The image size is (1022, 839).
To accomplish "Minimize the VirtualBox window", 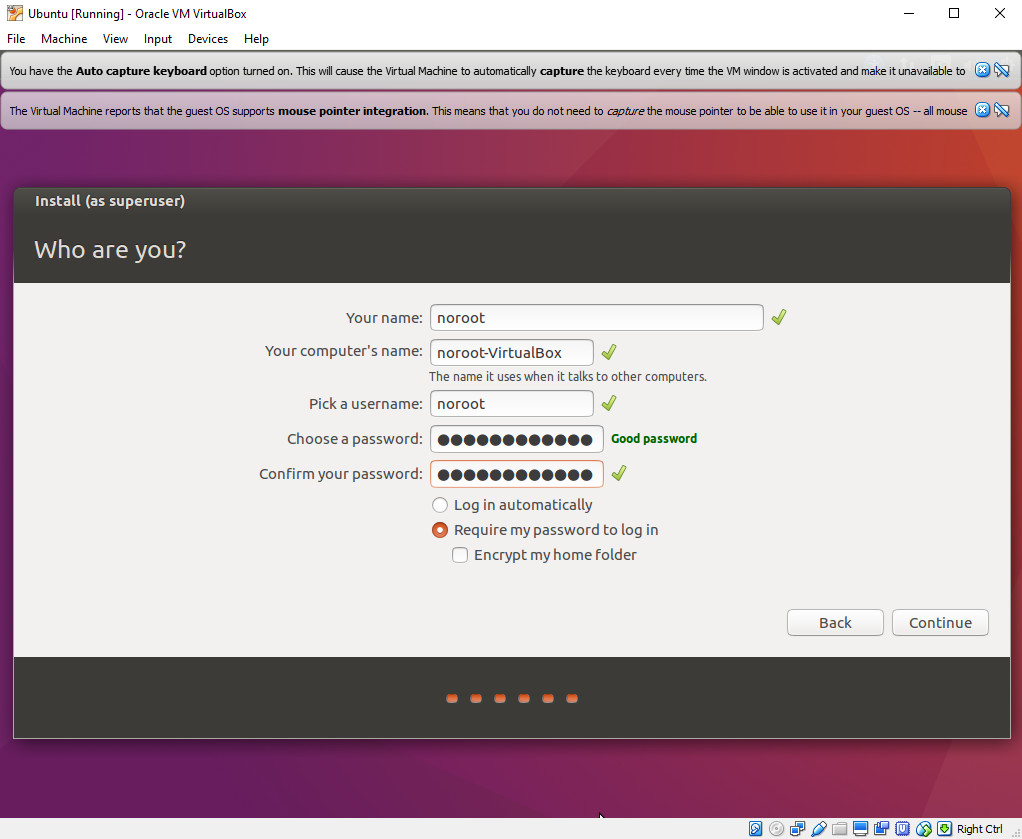I will [909, 13].
